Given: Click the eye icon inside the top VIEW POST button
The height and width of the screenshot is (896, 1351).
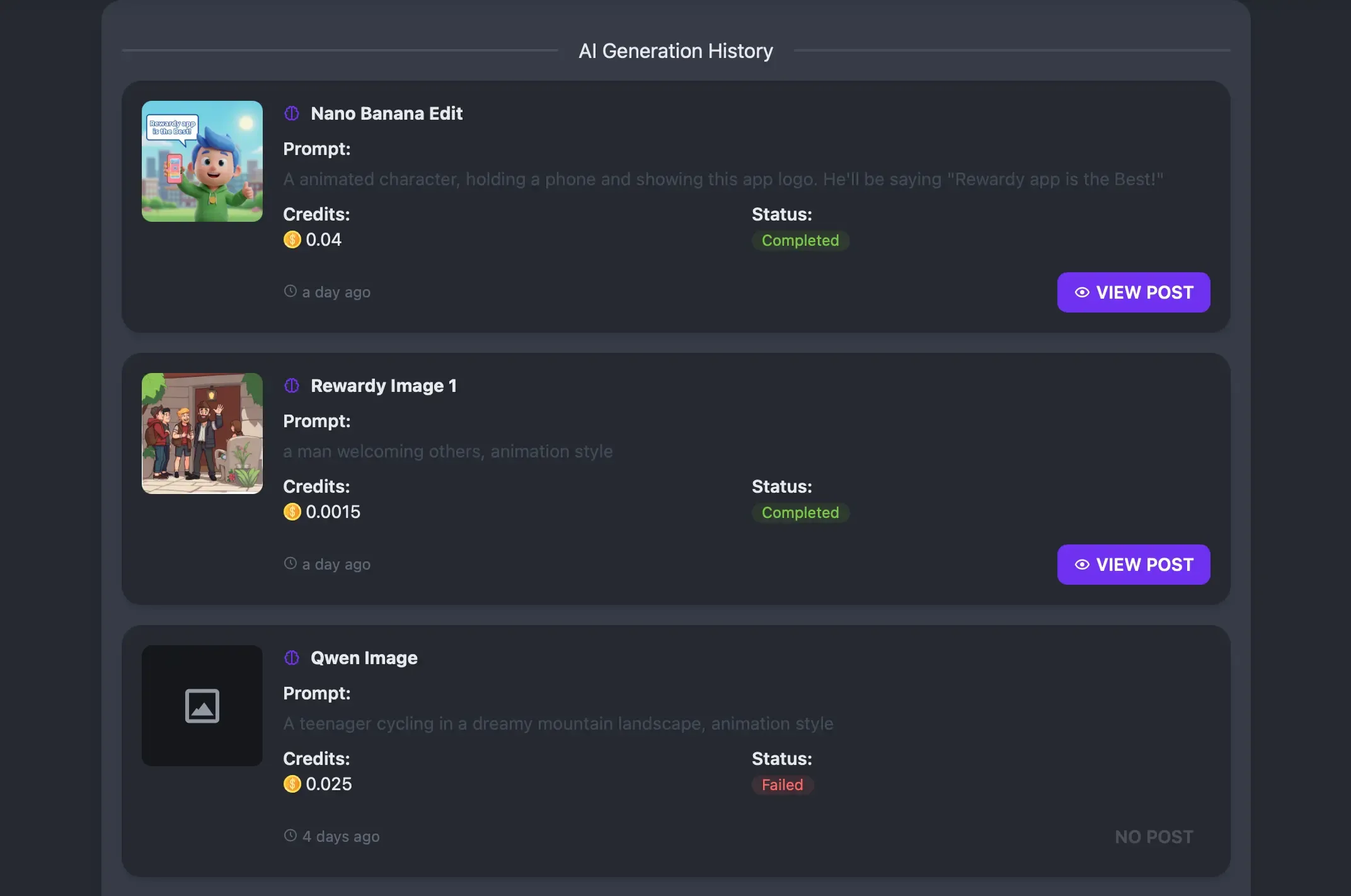Looking at the screenshot, I should pos(1082,292).
